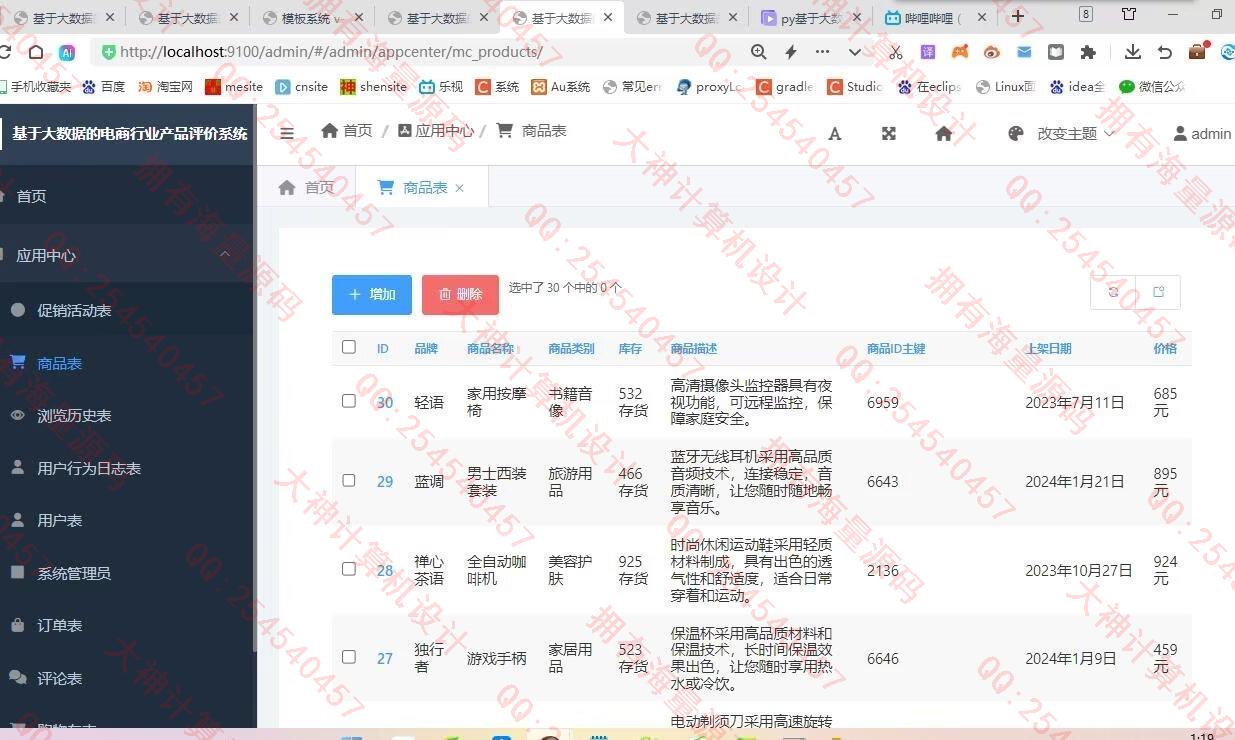
Task: Open 促销活动表 in the sidebar
Action: pyautogui.click(x=74, y=310)
